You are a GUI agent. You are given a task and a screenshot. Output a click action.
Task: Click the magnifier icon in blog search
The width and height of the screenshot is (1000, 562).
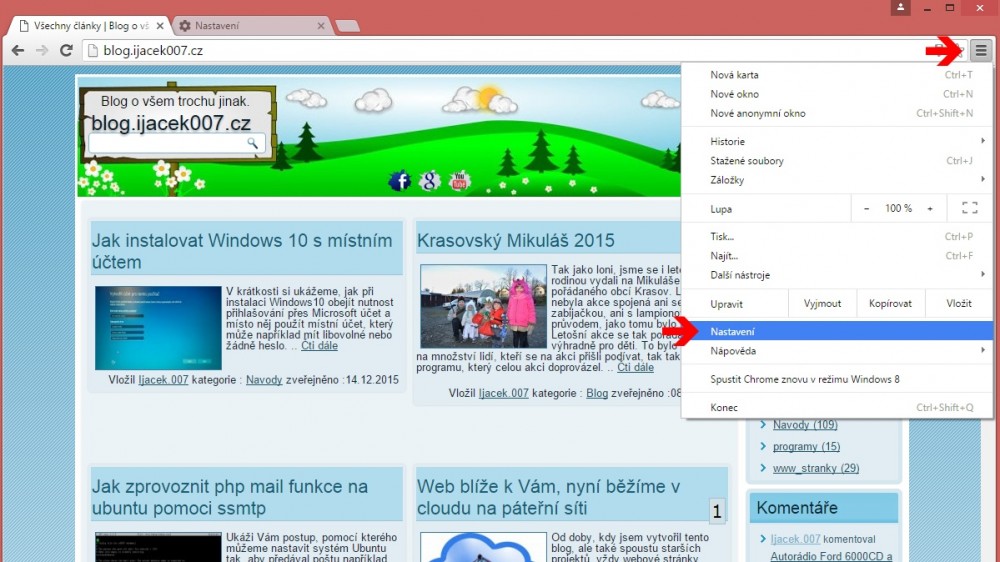pyautogui.click(x=253, y=144)
